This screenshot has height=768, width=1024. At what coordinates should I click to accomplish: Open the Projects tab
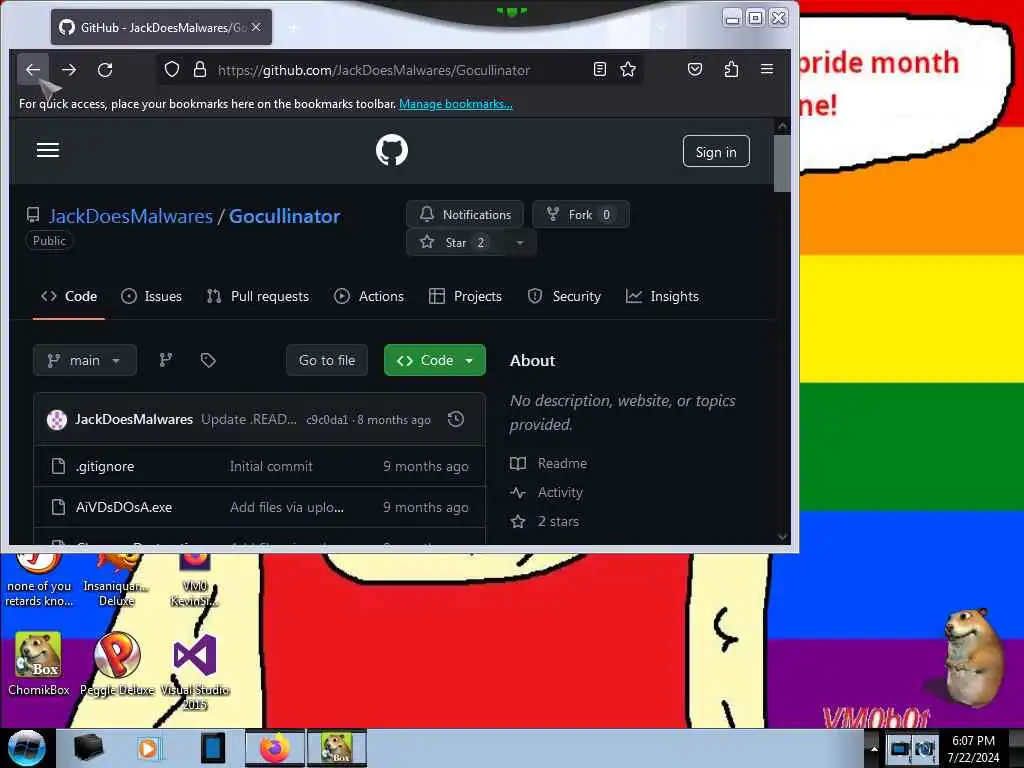click(465, 296)
